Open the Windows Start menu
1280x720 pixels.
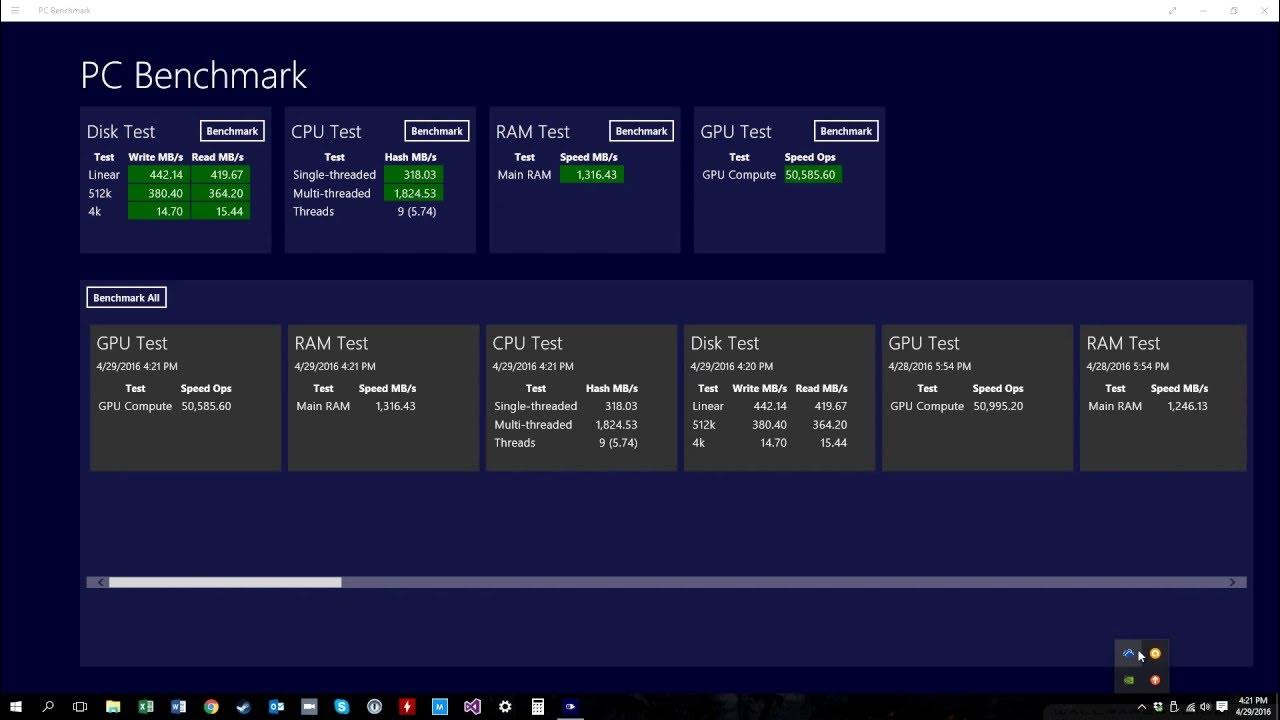(x=15, y=707)
